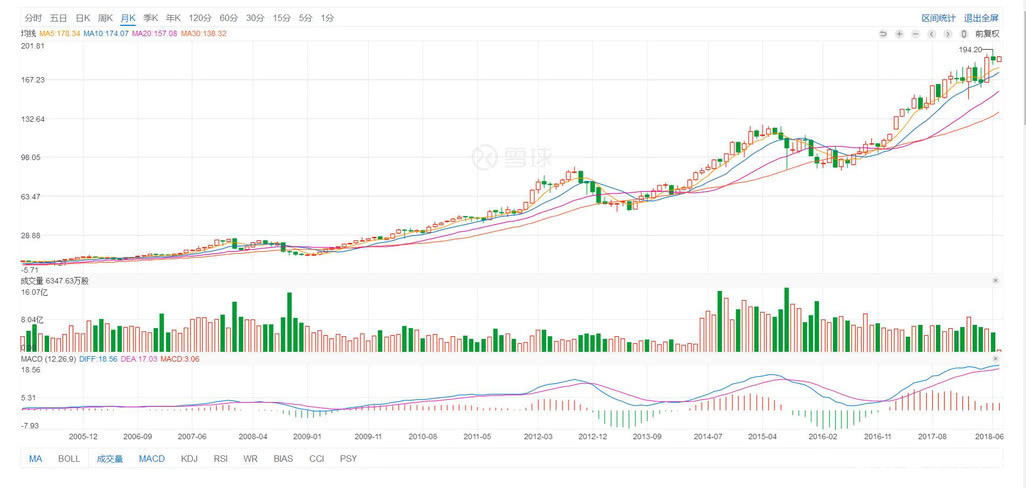Click the 区间统计 range statistics link
1026x488 pixels.
tap(938, 18)
